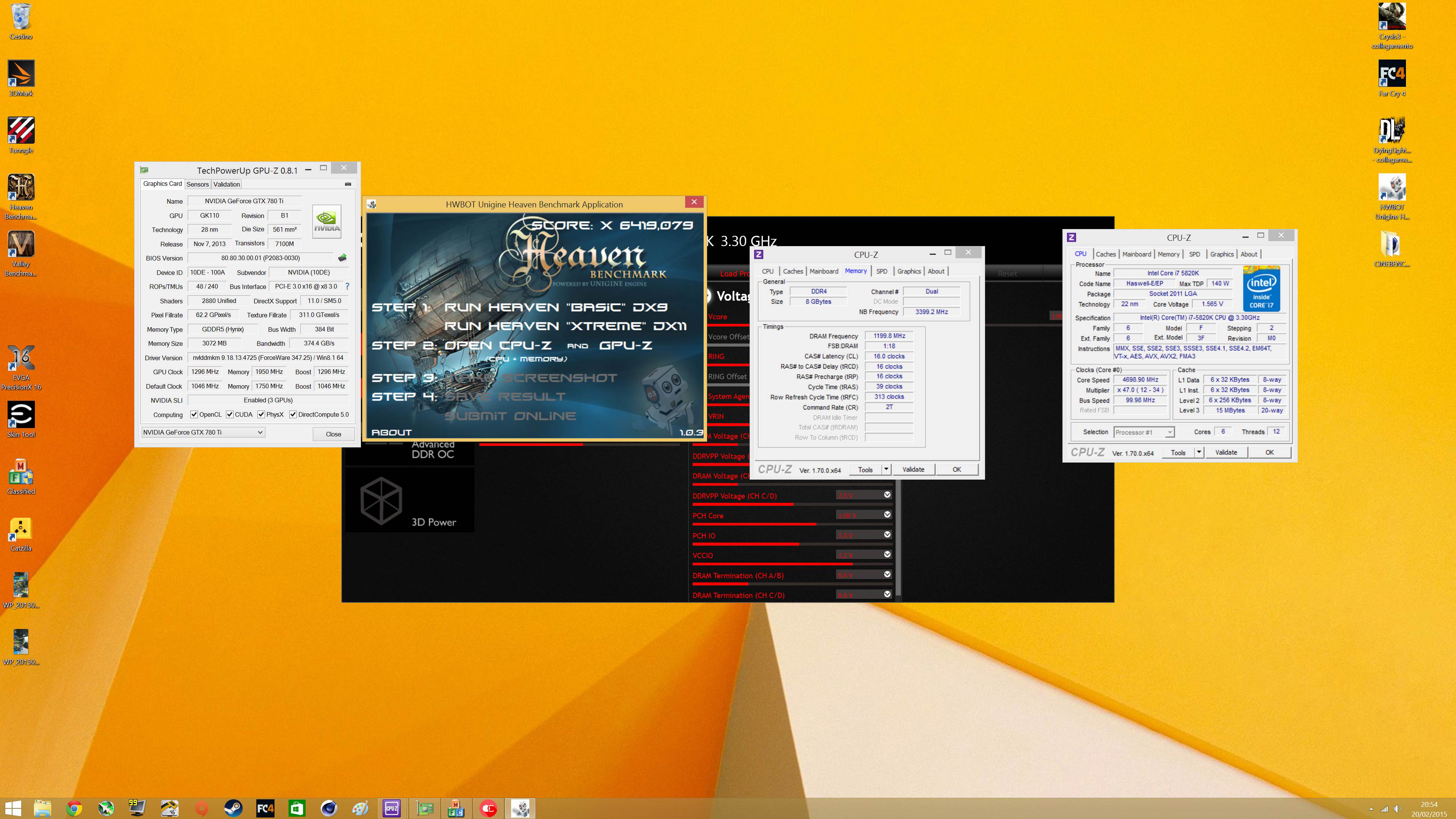Select the 3D Power panel tile
The image size is (1456, 819).
pos(409,500)
